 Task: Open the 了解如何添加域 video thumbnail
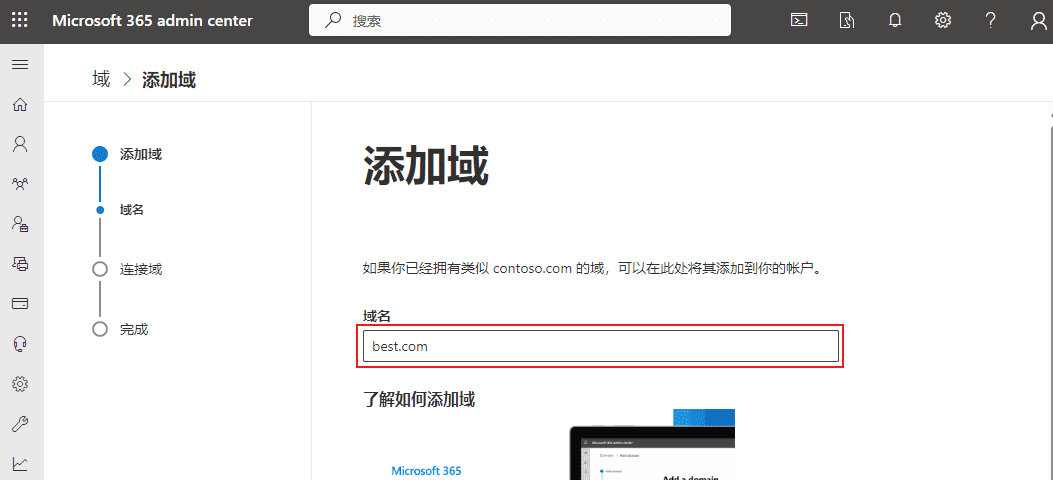pyautogui.click(x=549, y=444)
